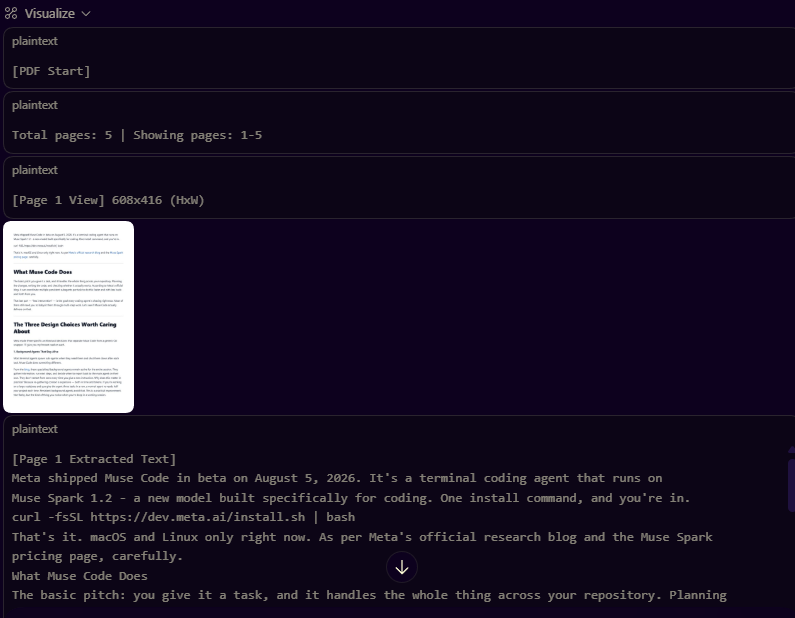The height and width of the screenshot is (618, 795).
Task: Expand the Visualize dropdown chevron
Action: 86,14
